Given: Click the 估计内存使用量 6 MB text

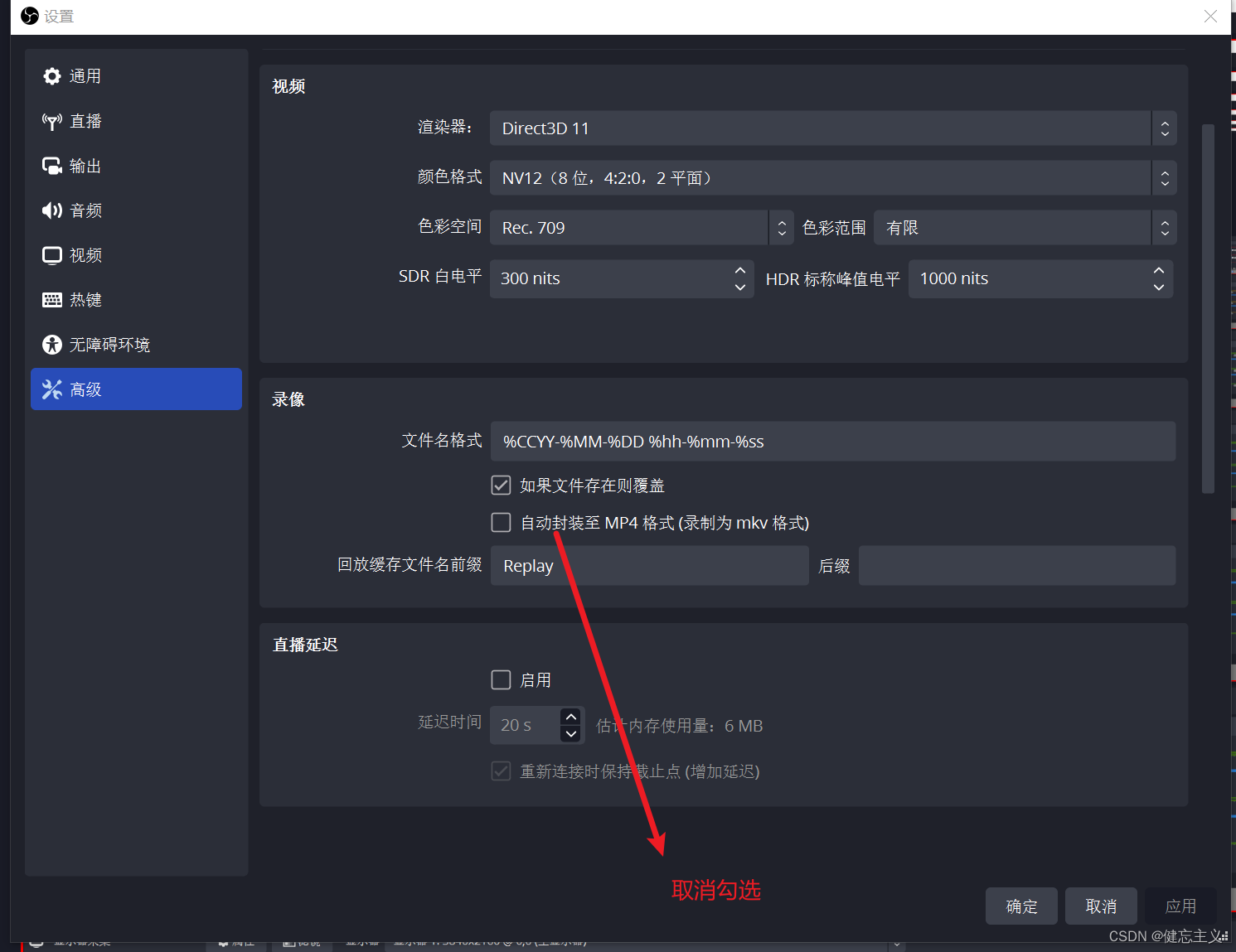Looking at the screenshot, I should 680,726.
